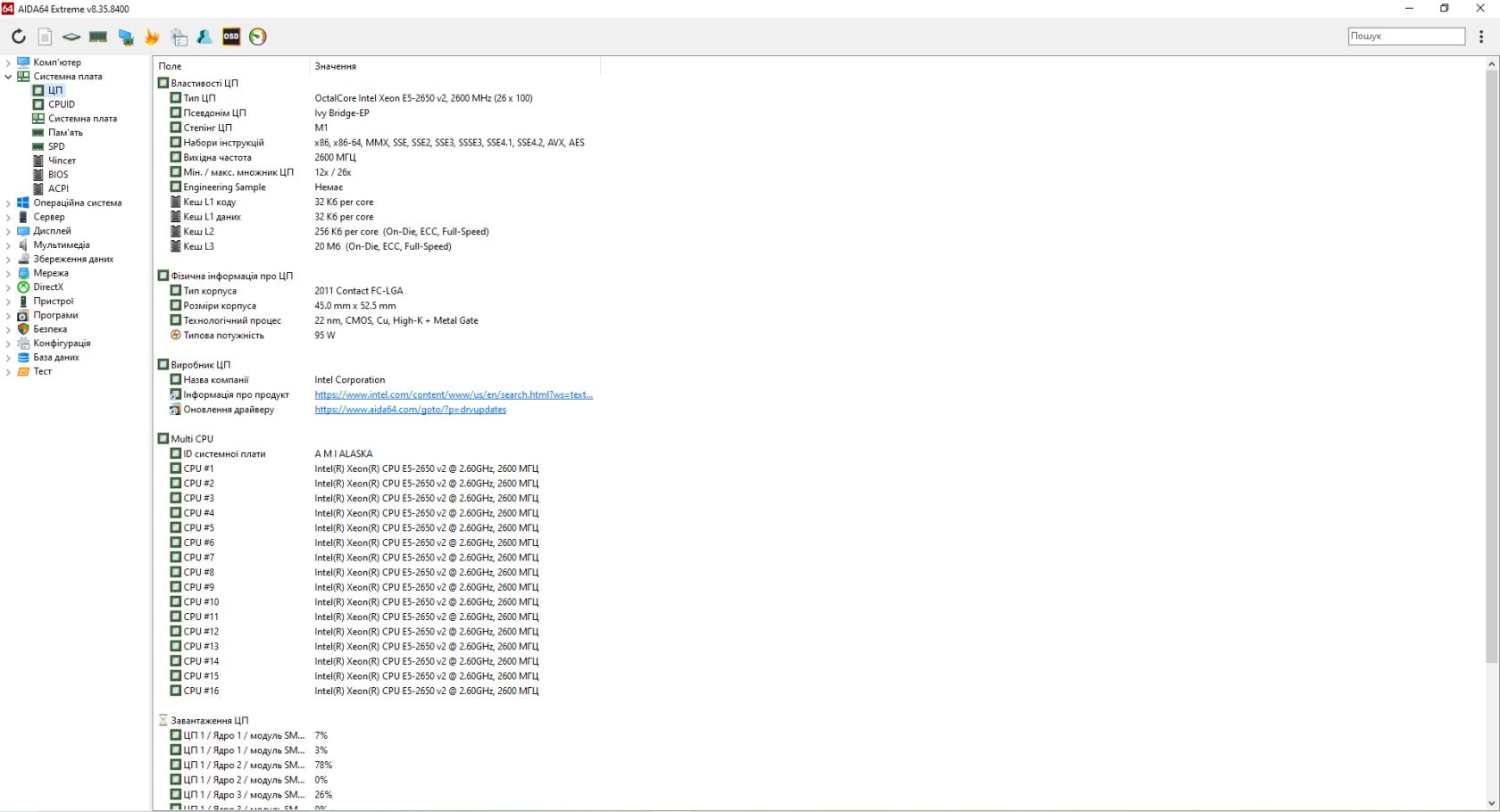Click the blue user silhouette toolbar icon
1500x812 pixels.
tap(204, 37)
